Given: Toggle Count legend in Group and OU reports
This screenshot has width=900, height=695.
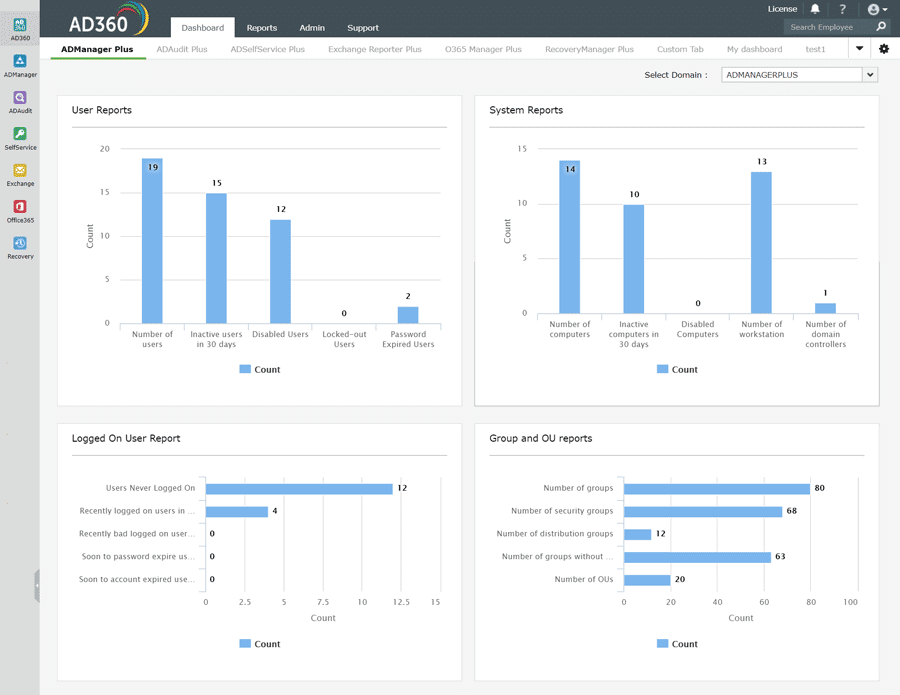Looking at the screenshot, I should pos(677,644).
